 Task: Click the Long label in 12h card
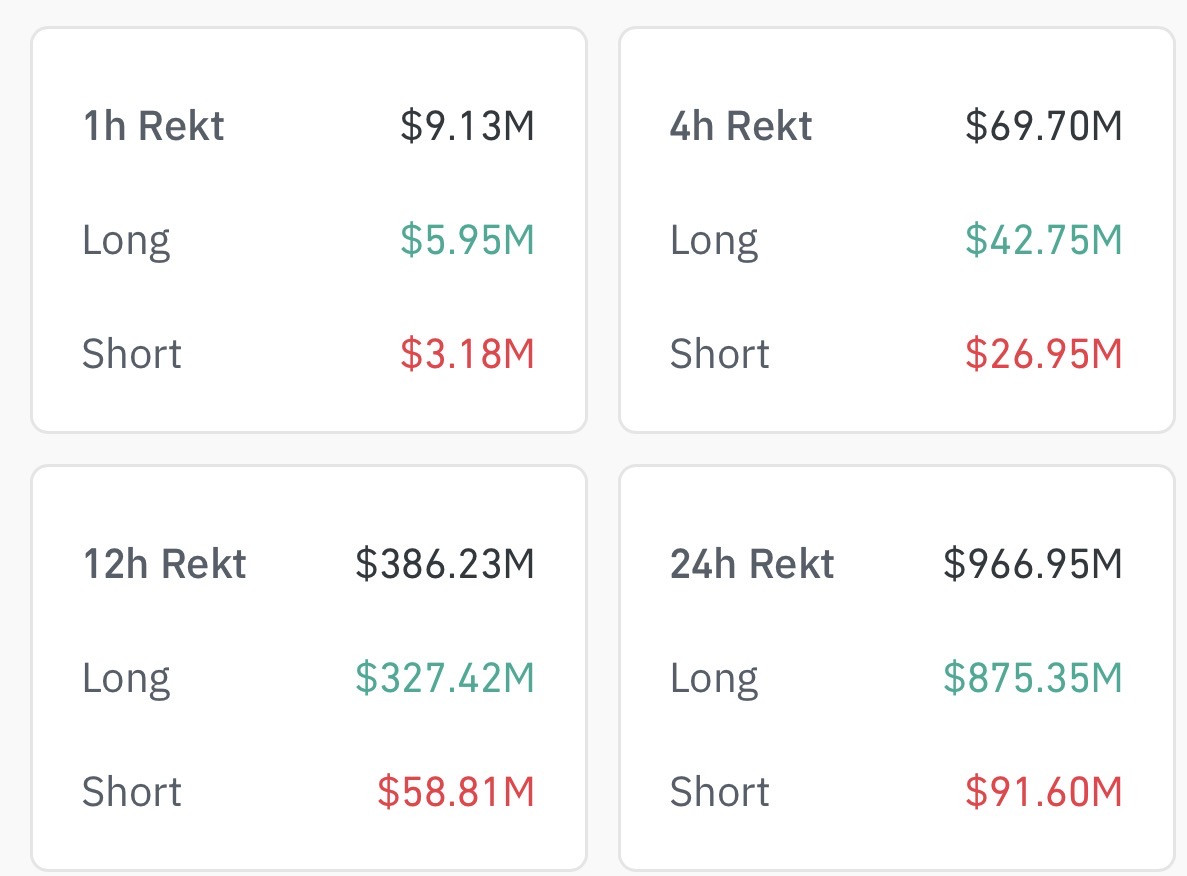[x=126, y=679]
